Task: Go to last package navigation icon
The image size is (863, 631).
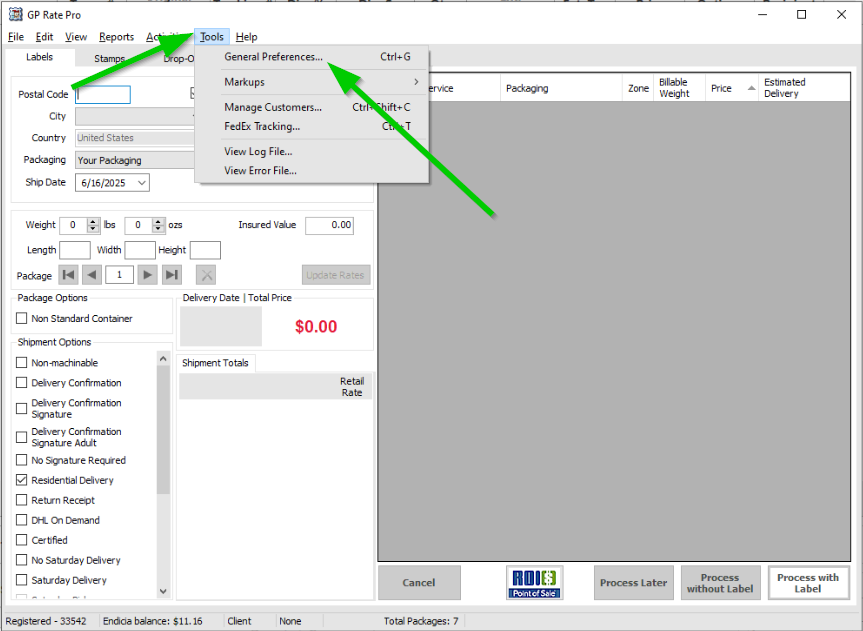Action: tap(172, 274)
